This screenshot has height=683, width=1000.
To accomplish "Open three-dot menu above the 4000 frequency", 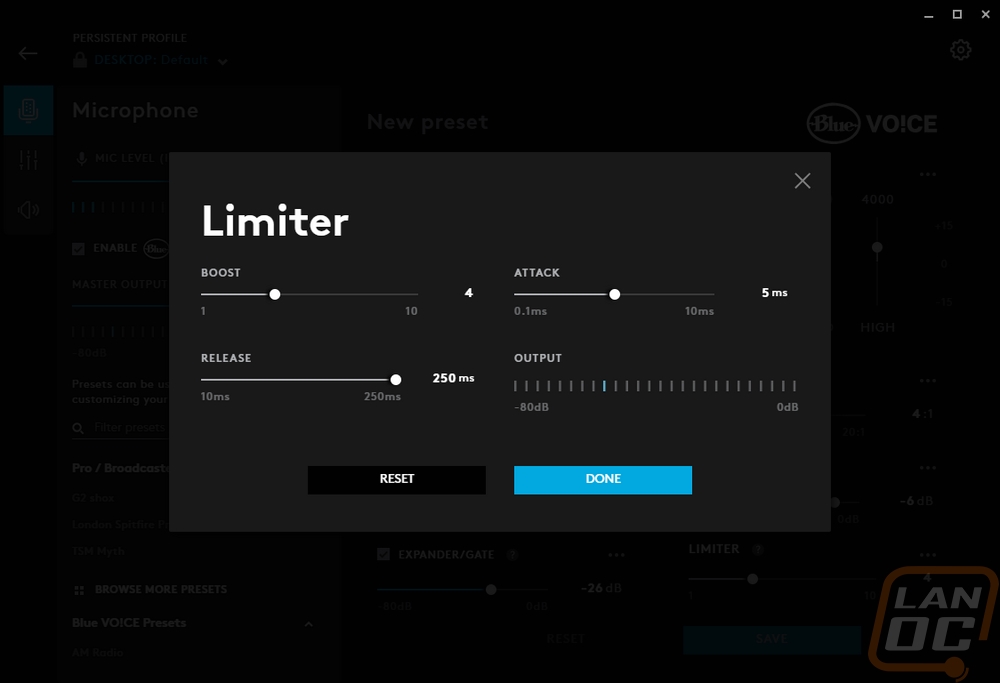I will (x=928, y=174).
